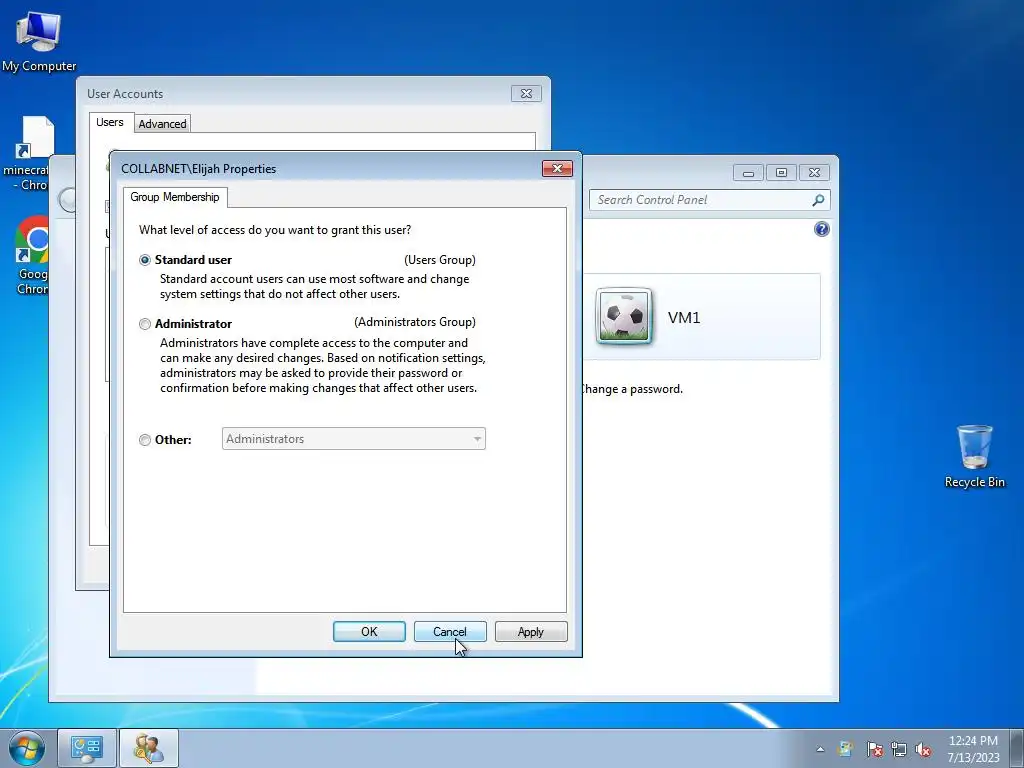The height and width of the screenshot is (768, 1024).
Task: Open the Advanced tab in User Accounts
Action: pos(162,123)
